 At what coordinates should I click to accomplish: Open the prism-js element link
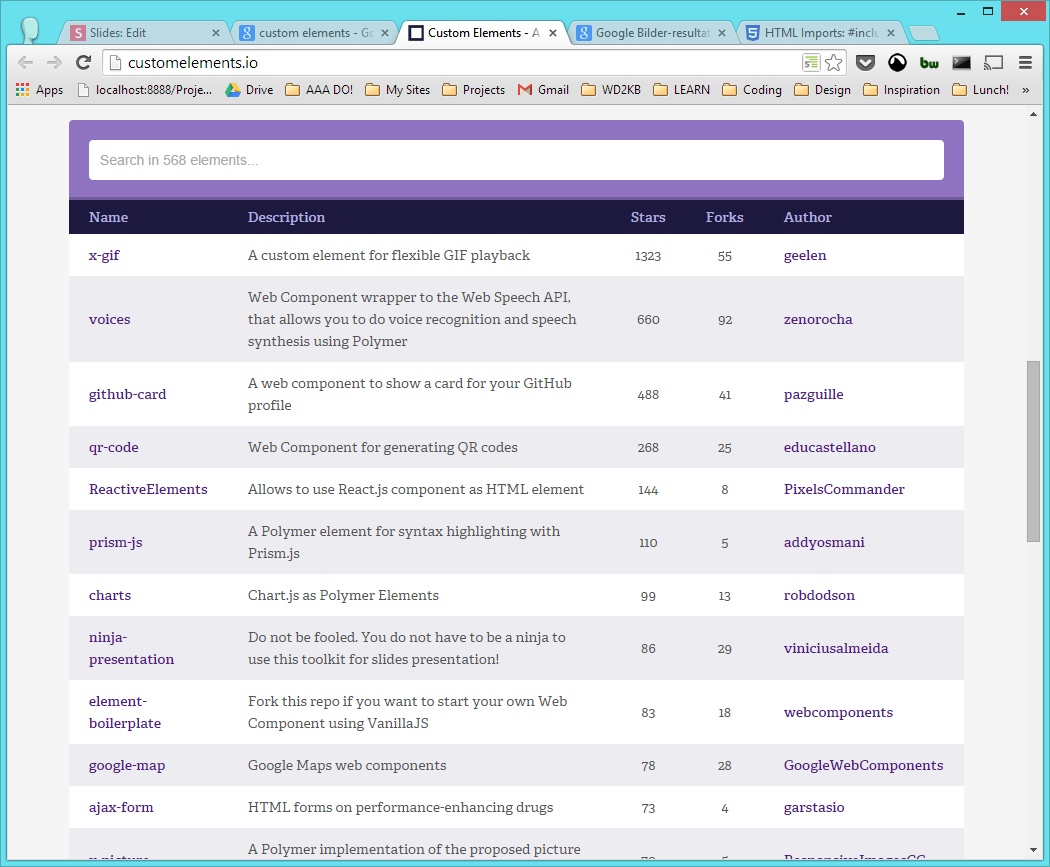click(x=116, y=542)
